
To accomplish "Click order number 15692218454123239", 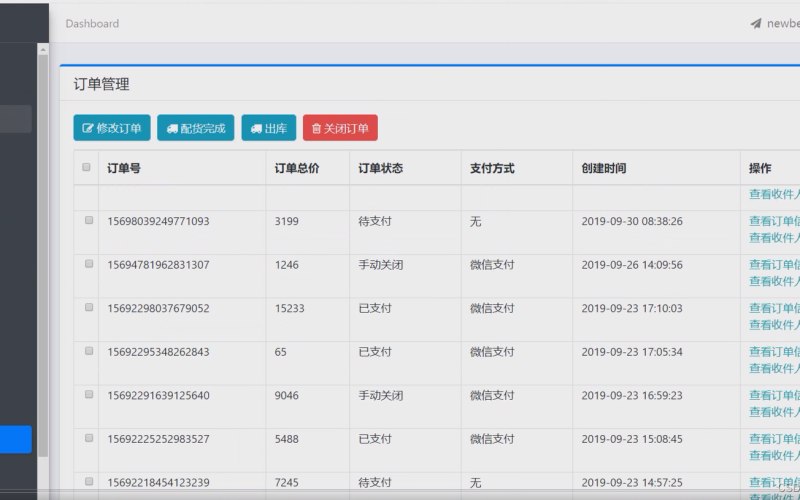I will tap(158, 482).
